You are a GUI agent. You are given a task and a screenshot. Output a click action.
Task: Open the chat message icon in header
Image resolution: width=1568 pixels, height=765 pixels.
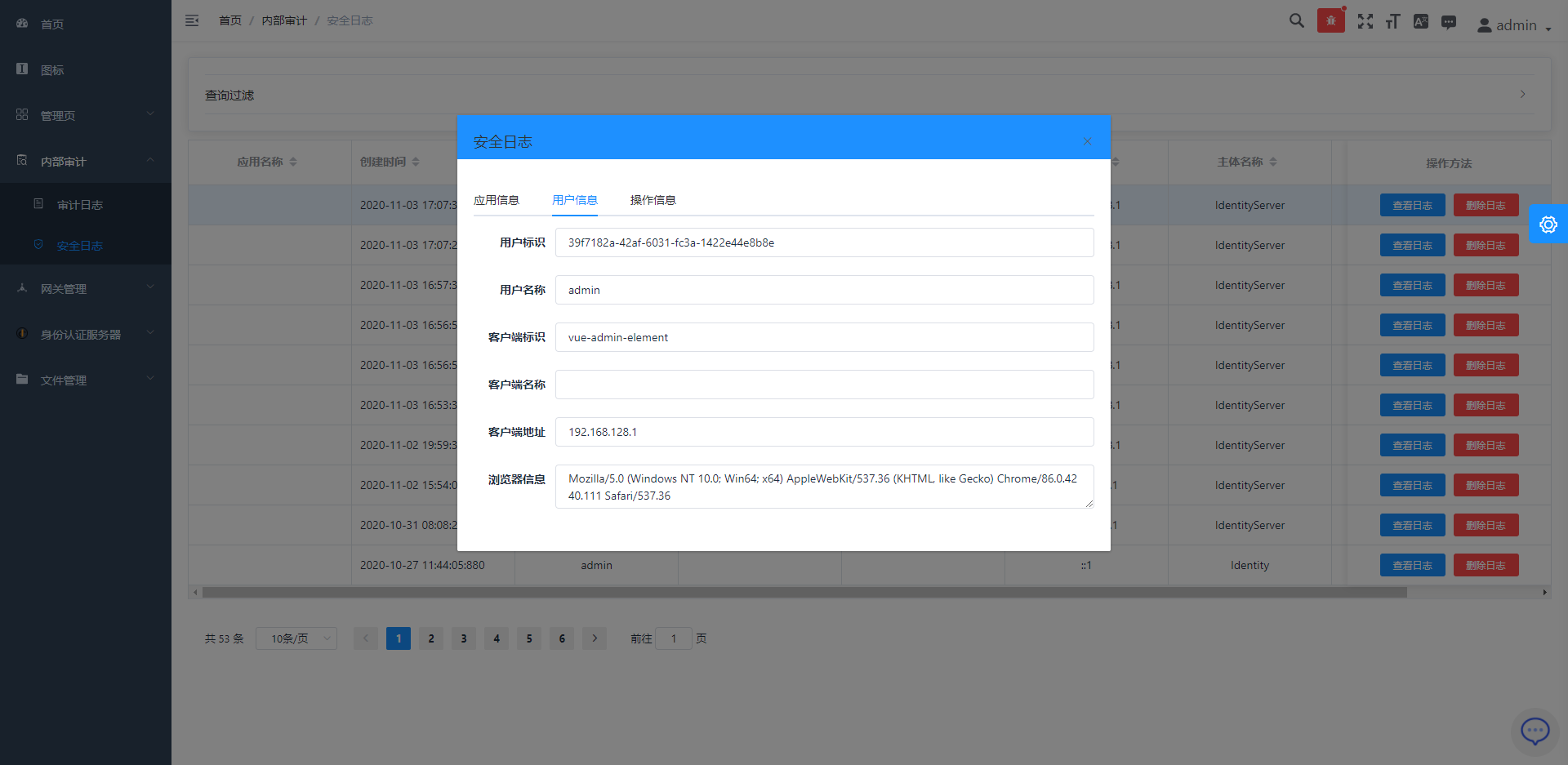(x=1448, y=22)
